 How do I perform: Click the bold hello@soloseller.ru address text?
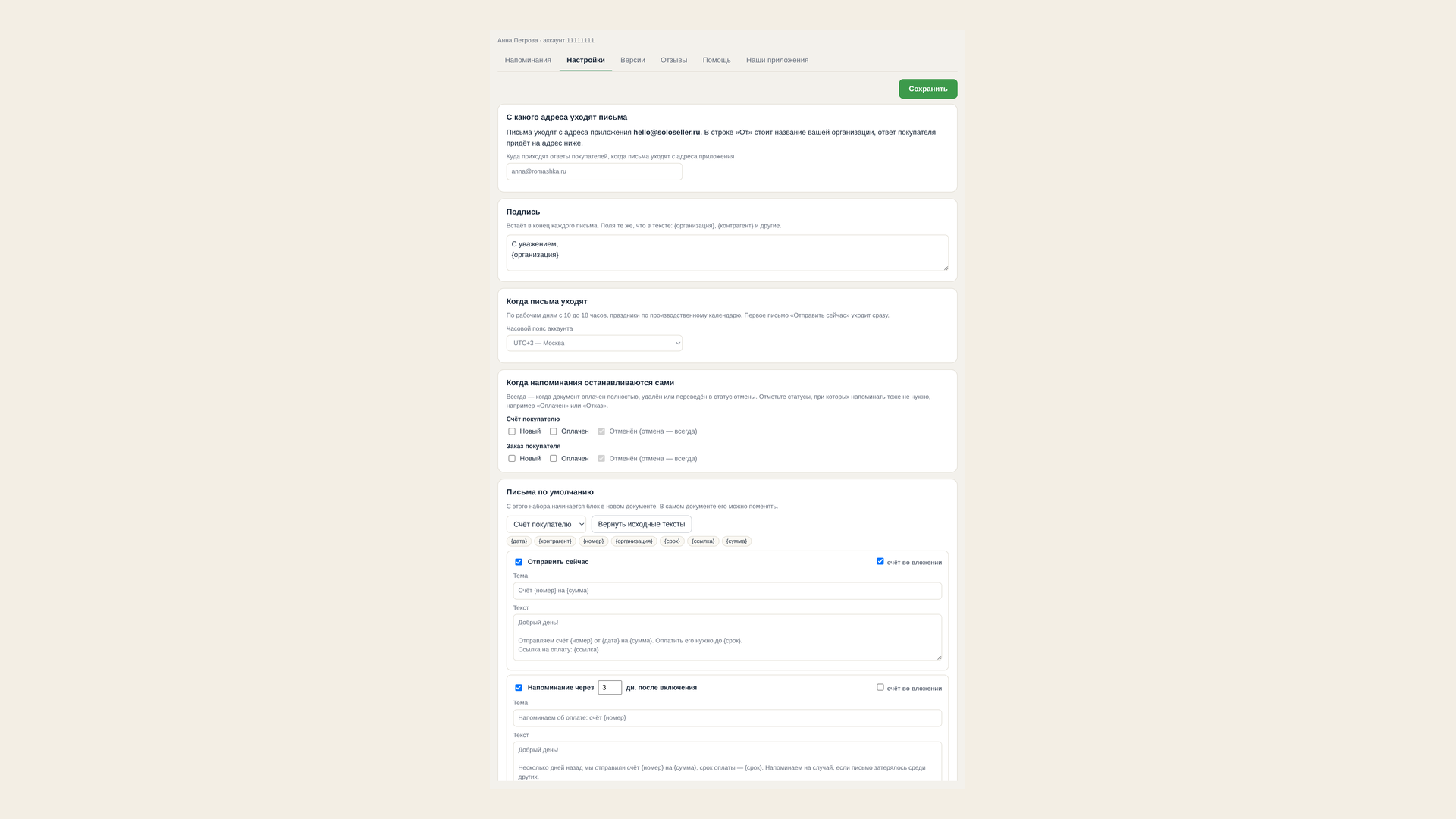click(x=667, y=132)
